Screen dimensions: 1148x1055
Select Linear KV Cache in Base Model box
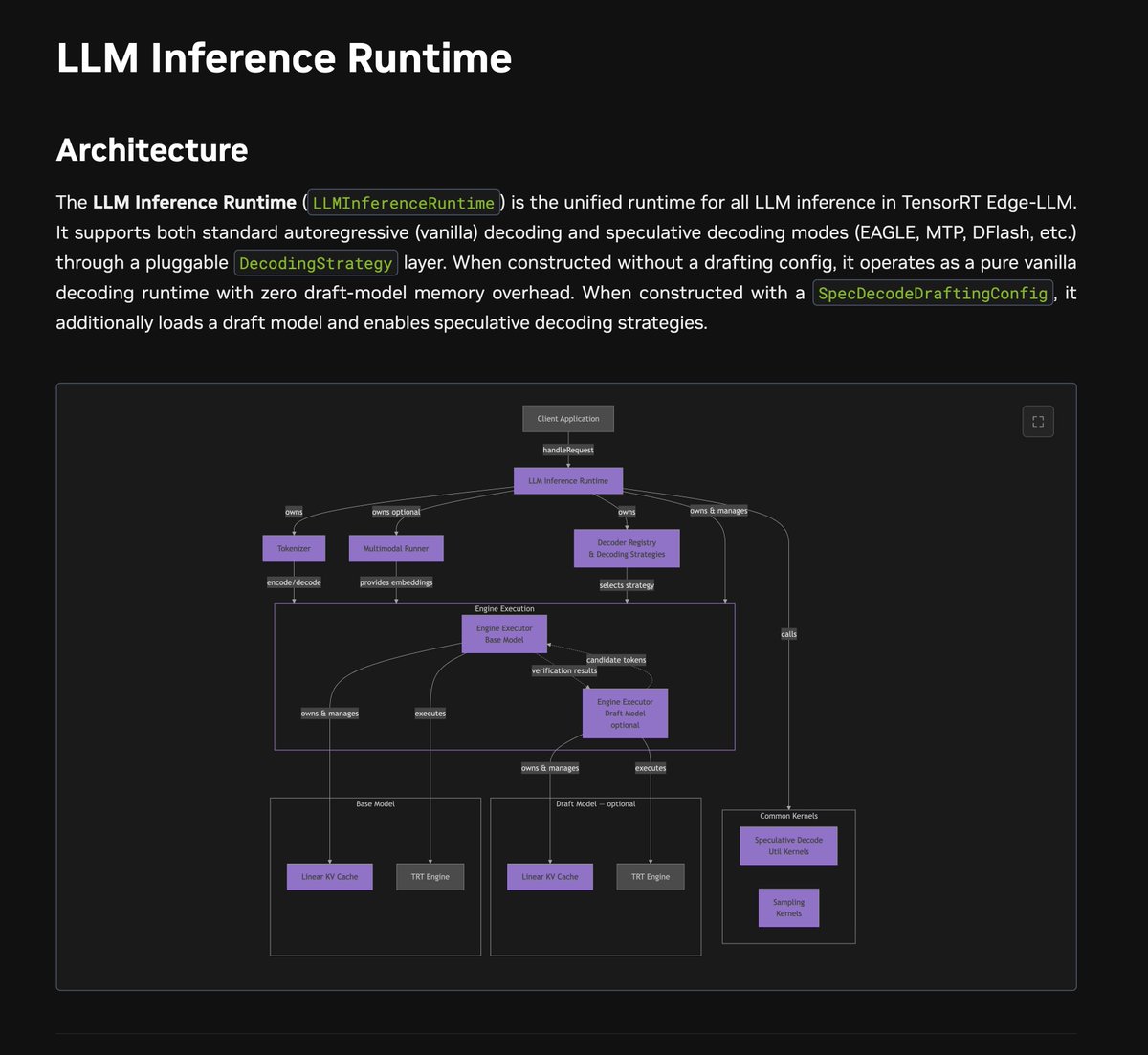point(330,877)
